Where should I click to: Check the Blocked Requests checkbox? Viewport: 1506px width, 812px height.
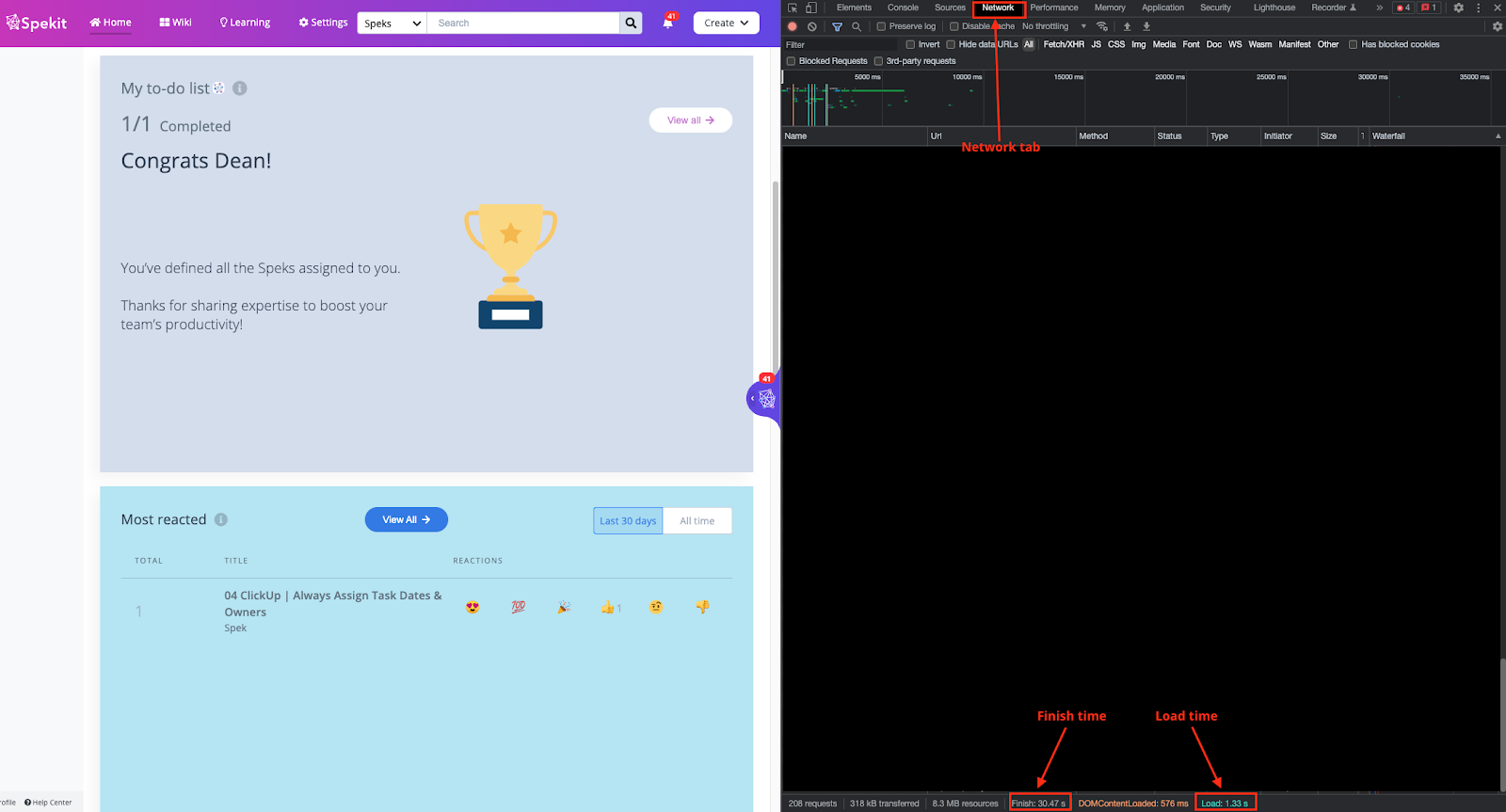pos(791,61)
